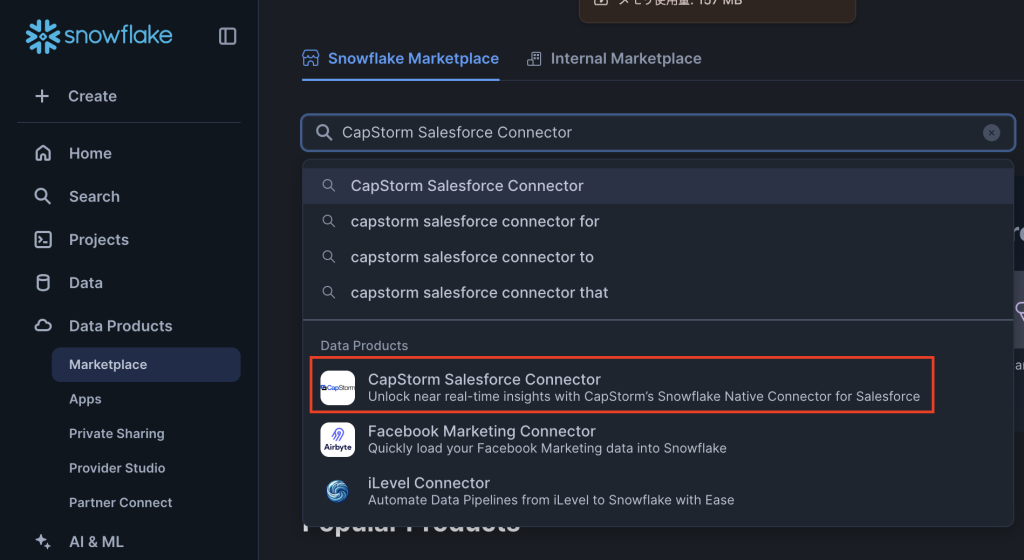
Task: Open AI & ML section
Action: (96, 542)
